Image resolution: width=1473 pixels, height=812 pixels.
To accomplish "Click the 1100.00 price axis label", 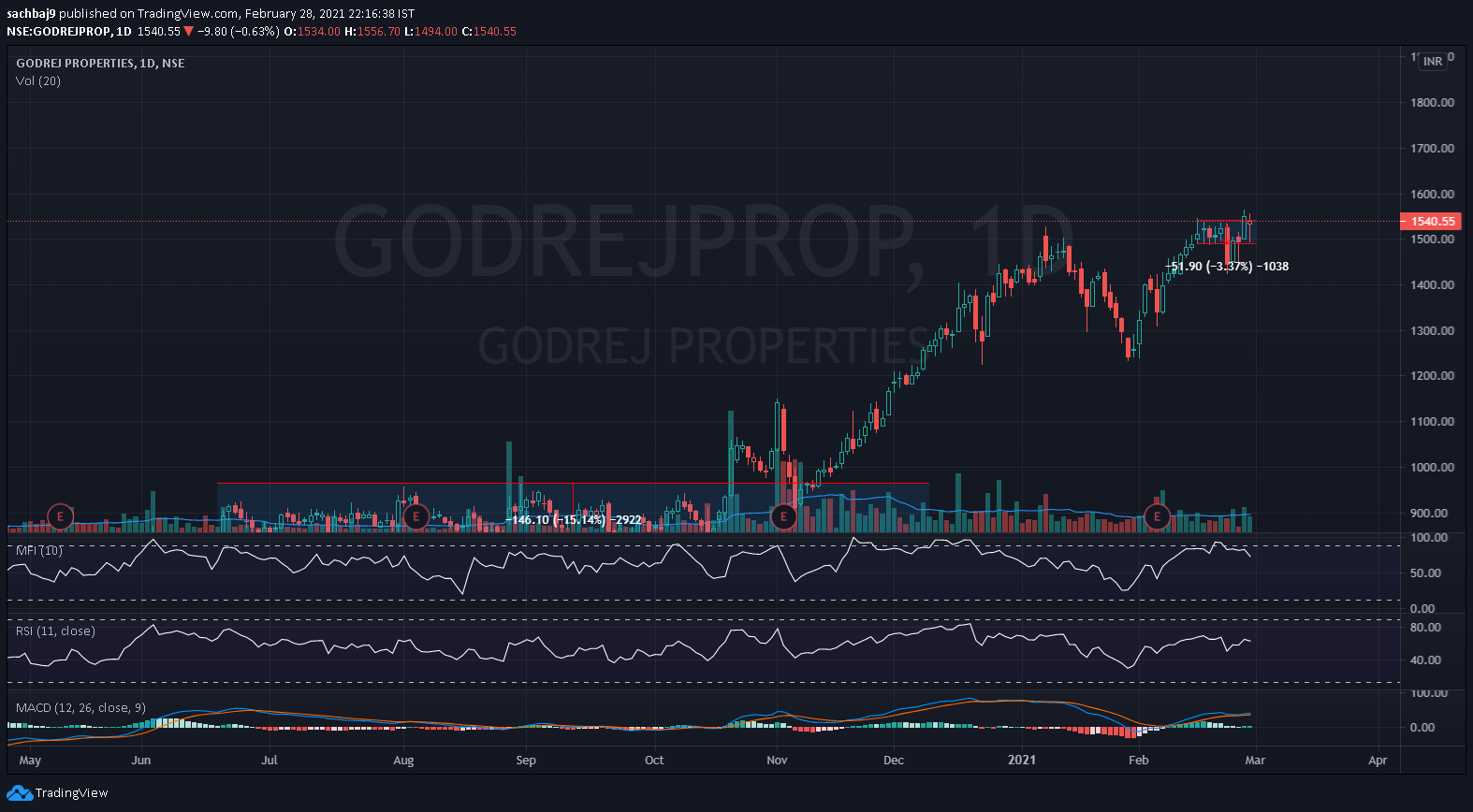I will (1433, 422).
